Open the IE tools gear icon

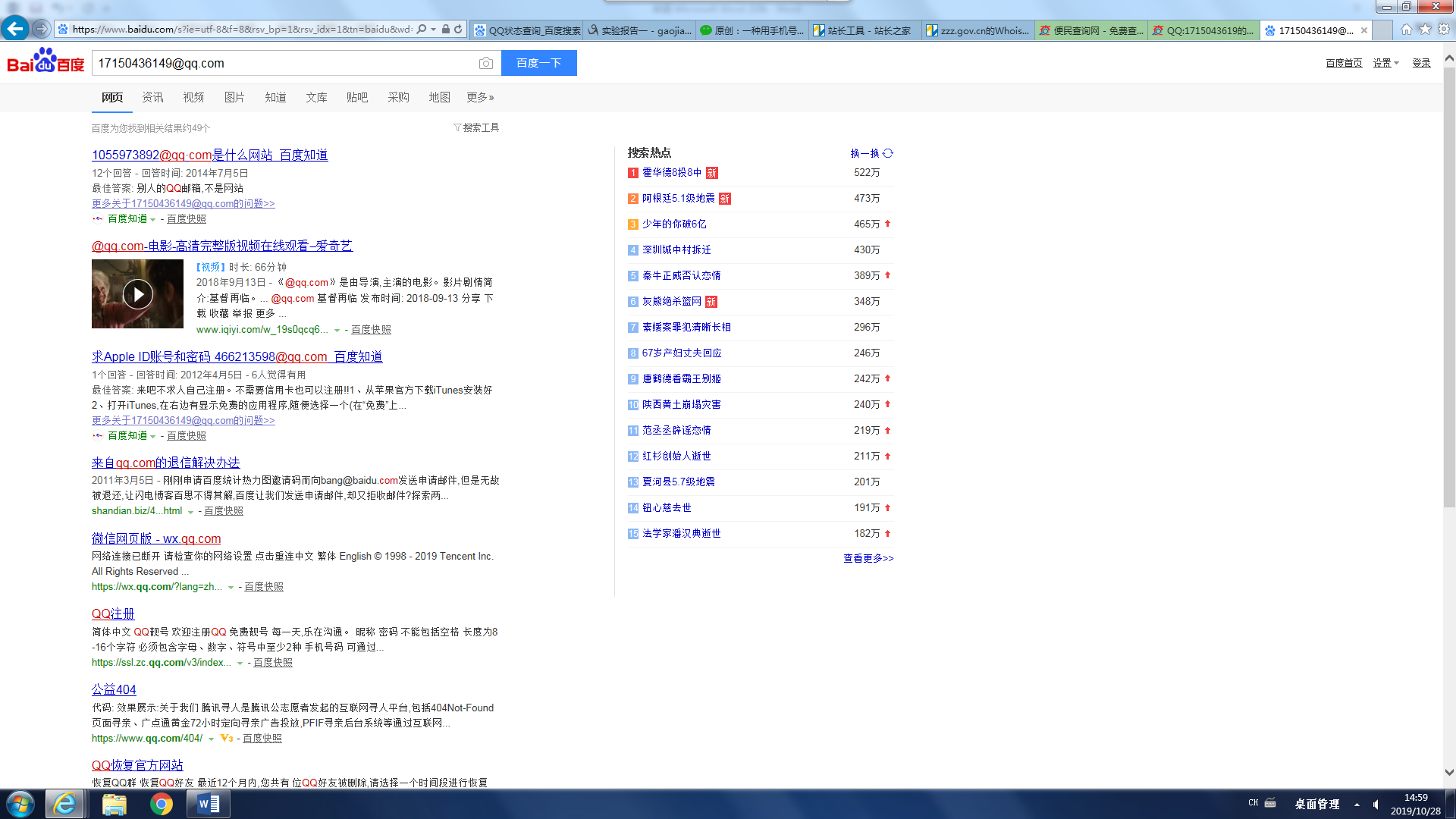(1444, 29)
